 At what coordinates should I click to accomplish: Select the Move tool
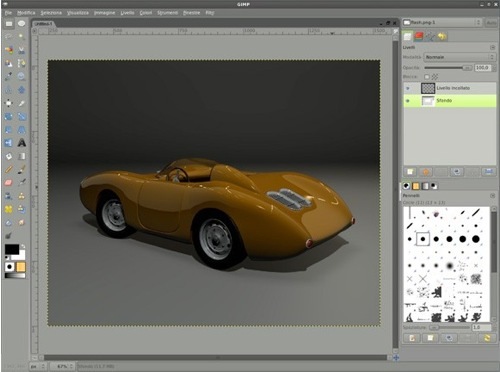22,90
